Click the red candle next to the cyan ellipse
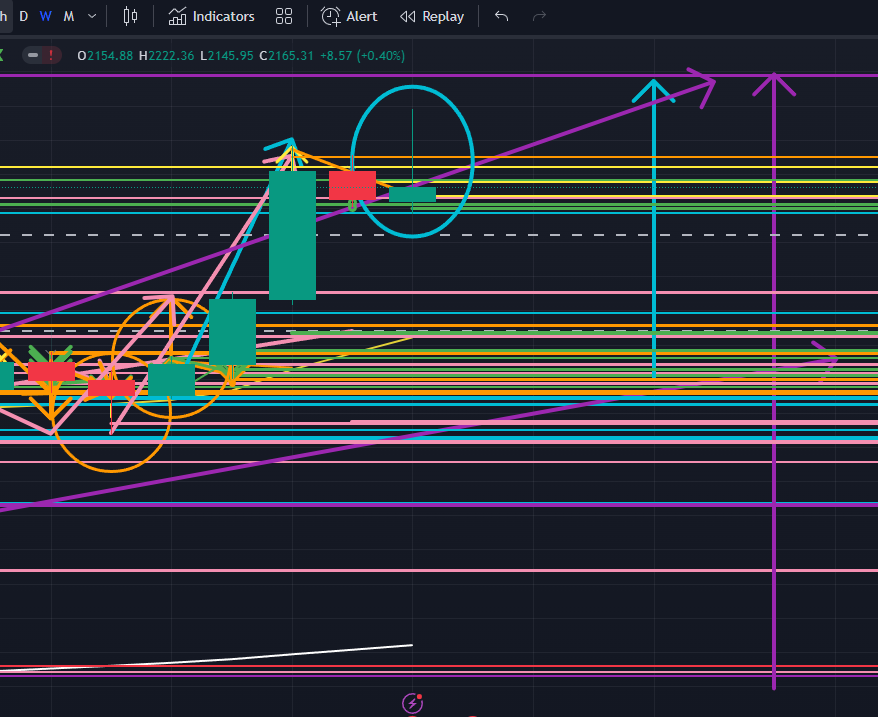 [352, 184]
